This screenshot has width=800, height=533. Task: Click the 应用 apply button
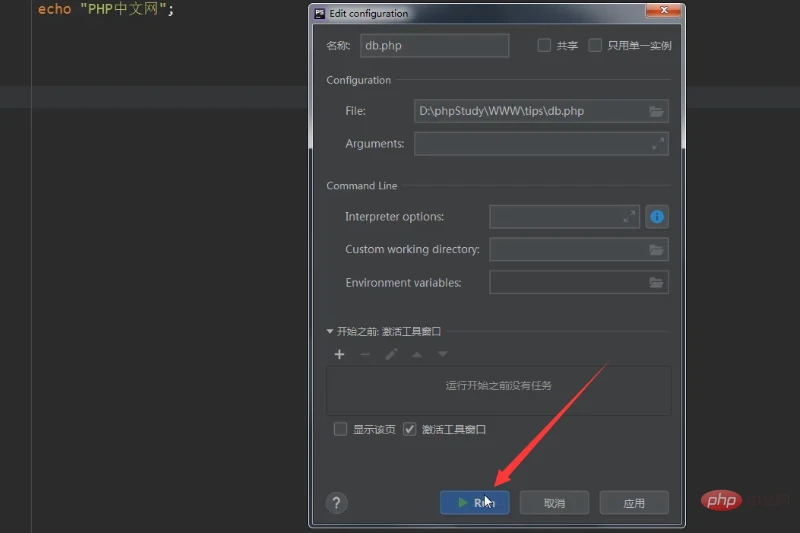[x=634, y=503]
